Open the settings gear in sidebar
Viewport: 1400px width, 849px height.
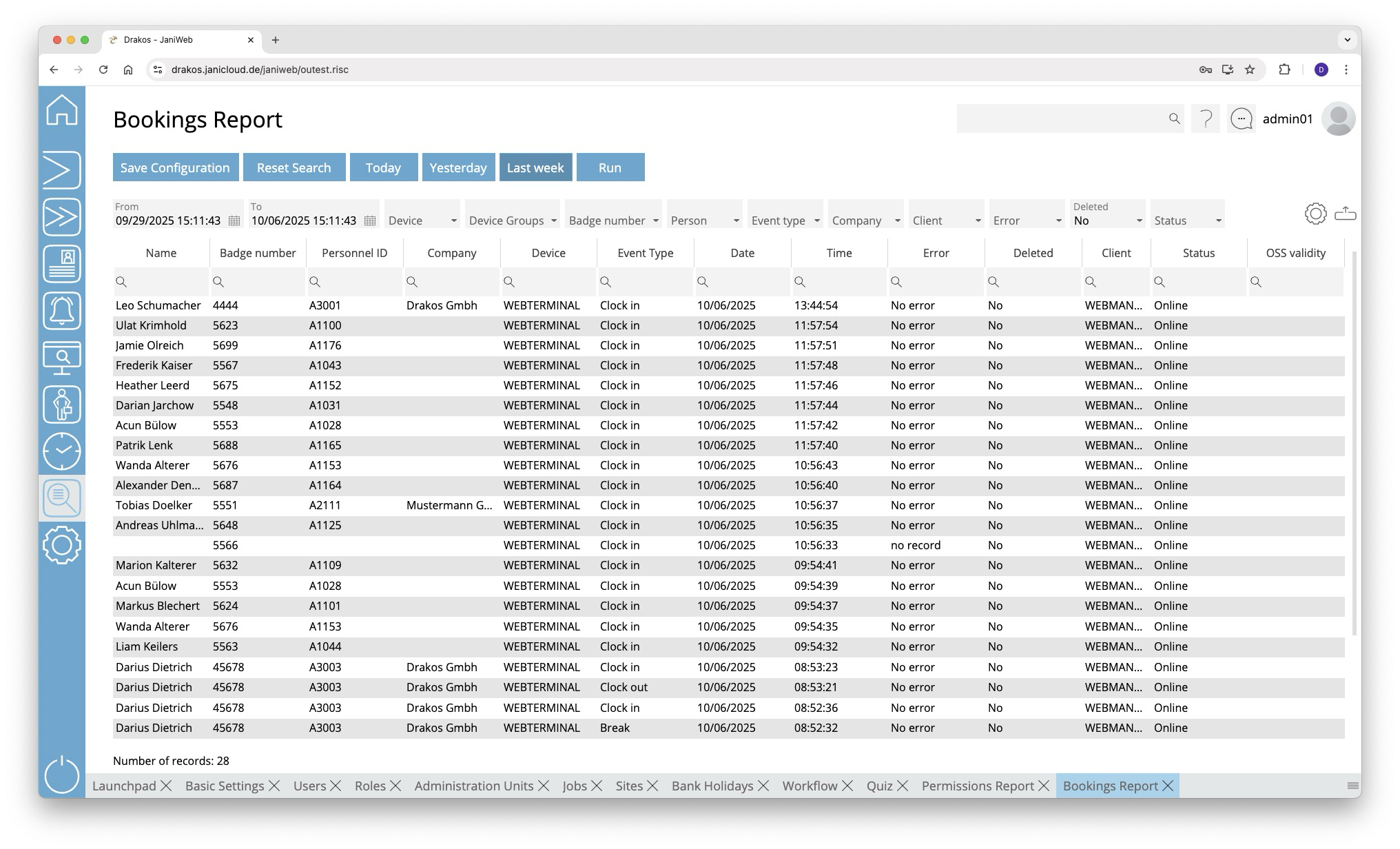(62, 545)
